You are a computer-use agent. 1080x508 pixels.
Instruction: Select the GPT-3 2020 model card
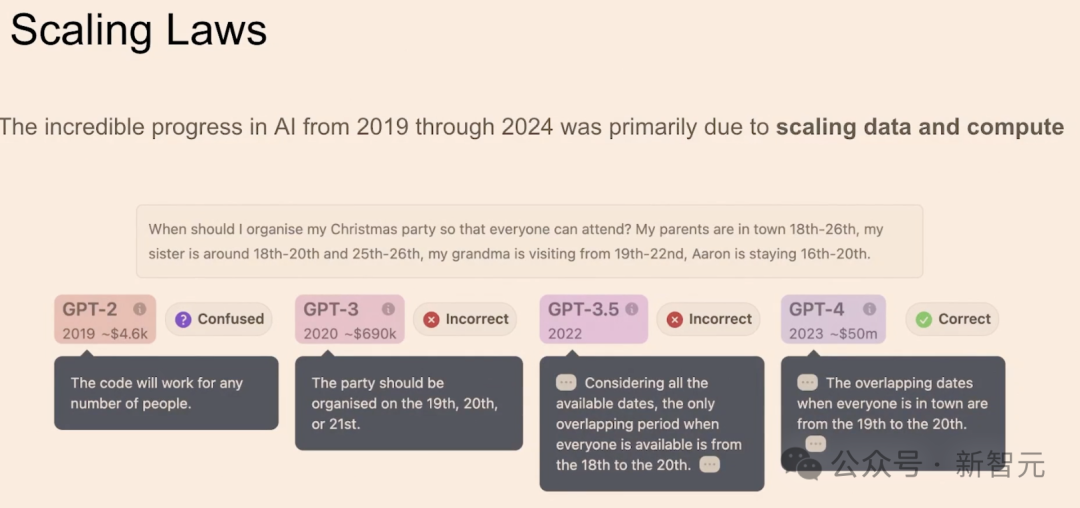point(350,319)
